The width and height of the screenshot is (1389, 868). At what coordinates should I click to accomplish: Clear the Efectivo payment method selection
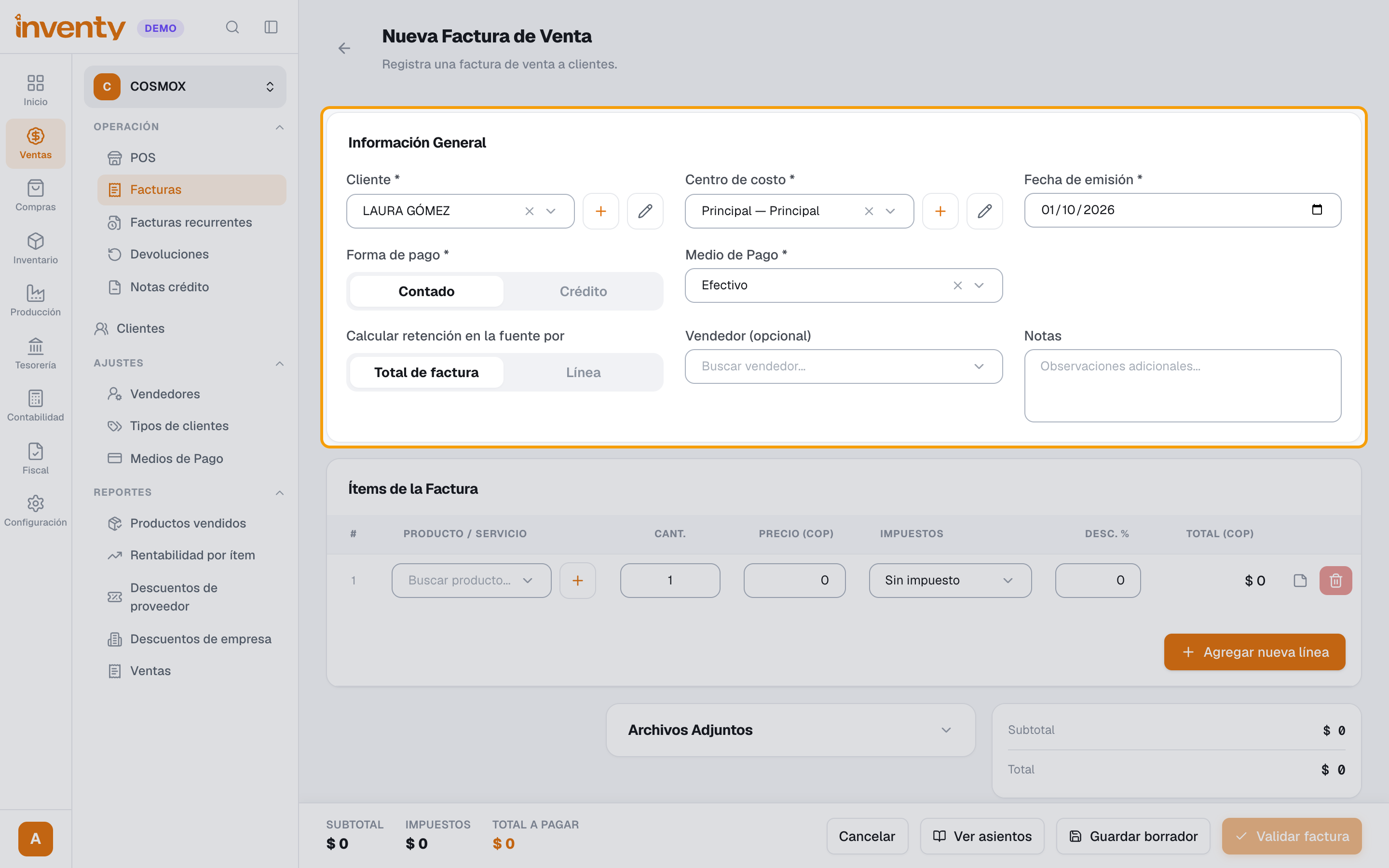[x=957, y=285]
